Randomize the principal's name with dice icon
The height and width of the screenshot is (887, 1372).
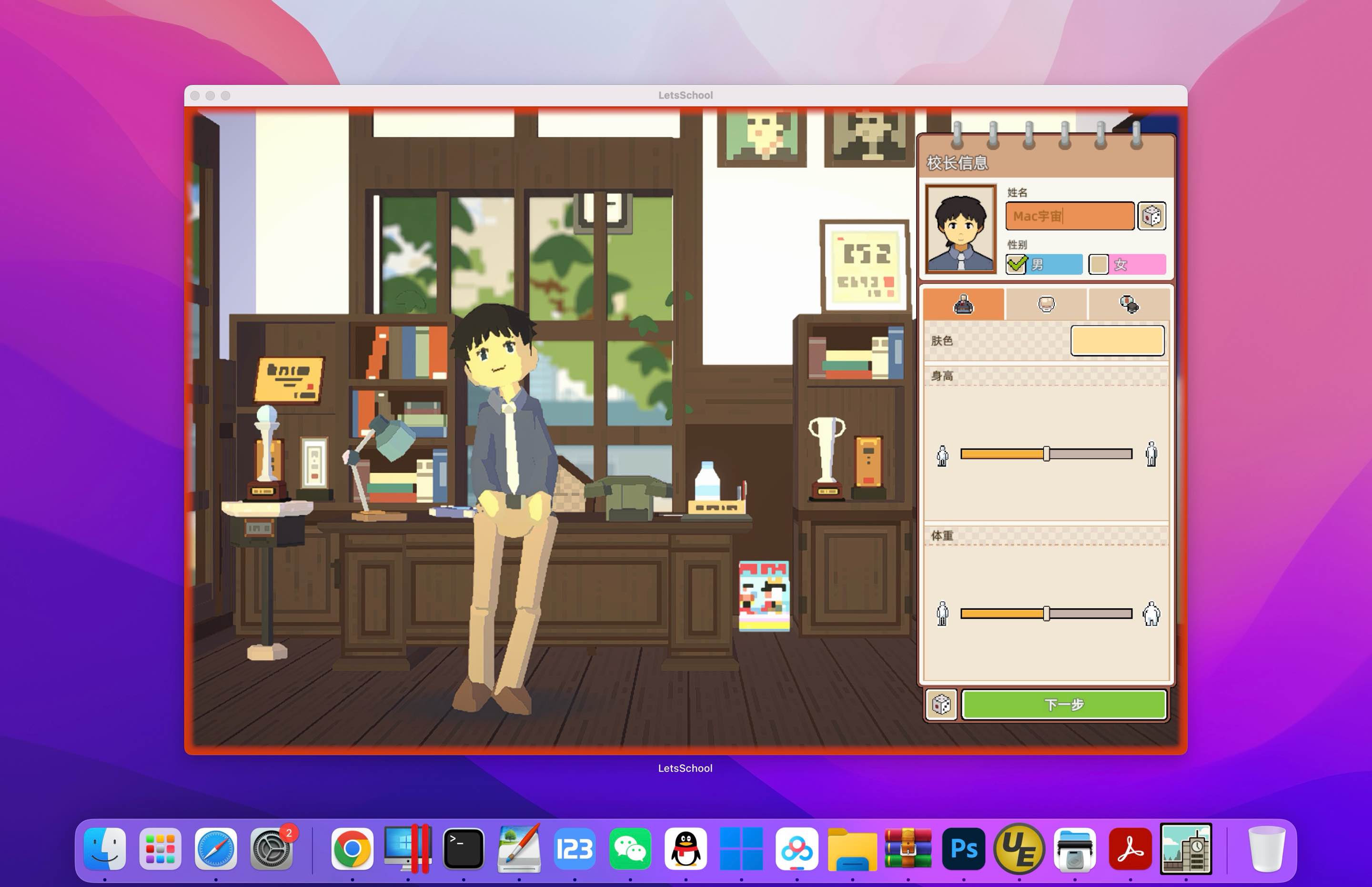coord(1151,216)
